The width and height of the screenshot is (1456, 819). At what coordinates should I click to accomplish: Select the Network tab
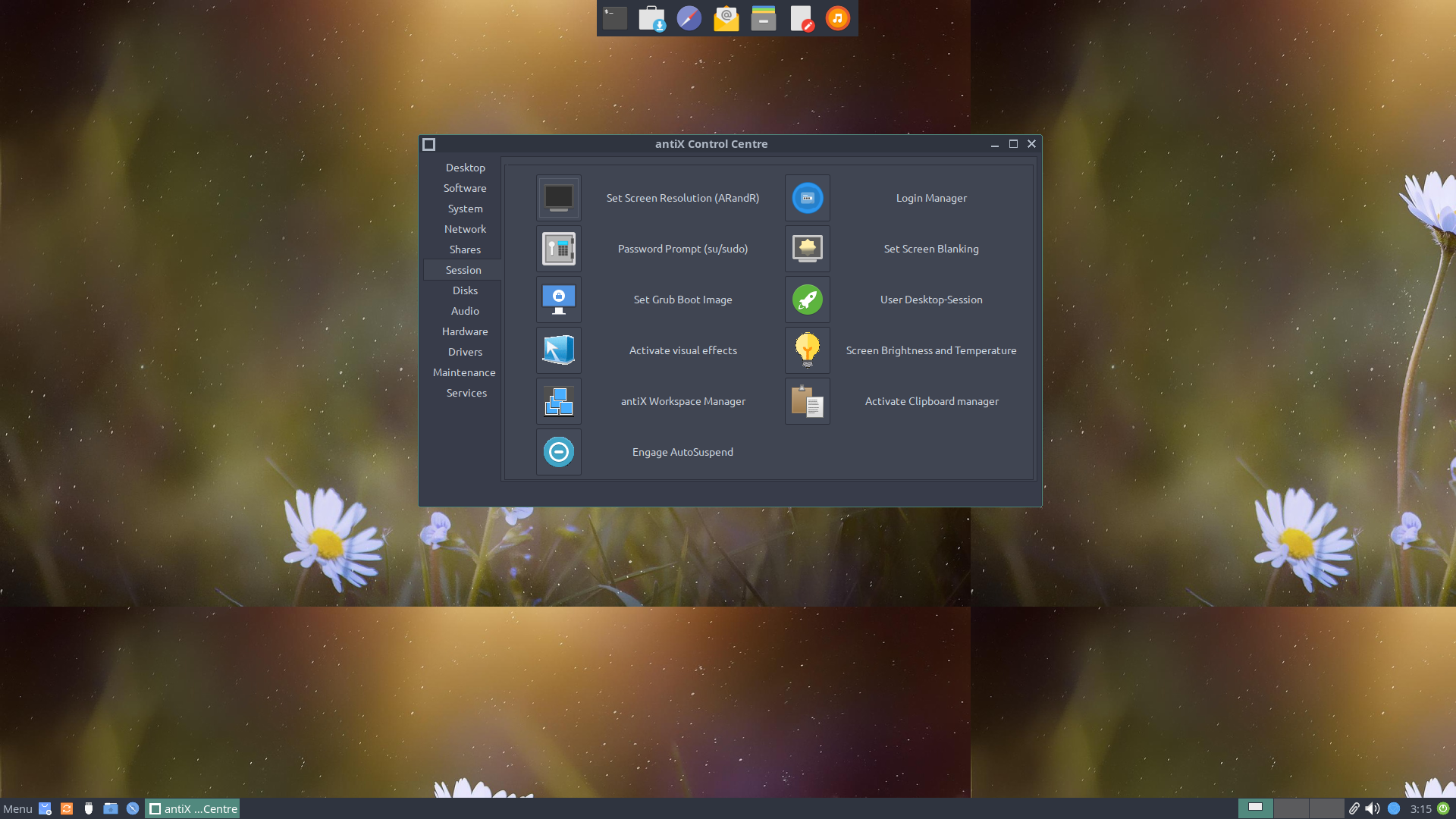pyautogui.click(x=465, y=229)
